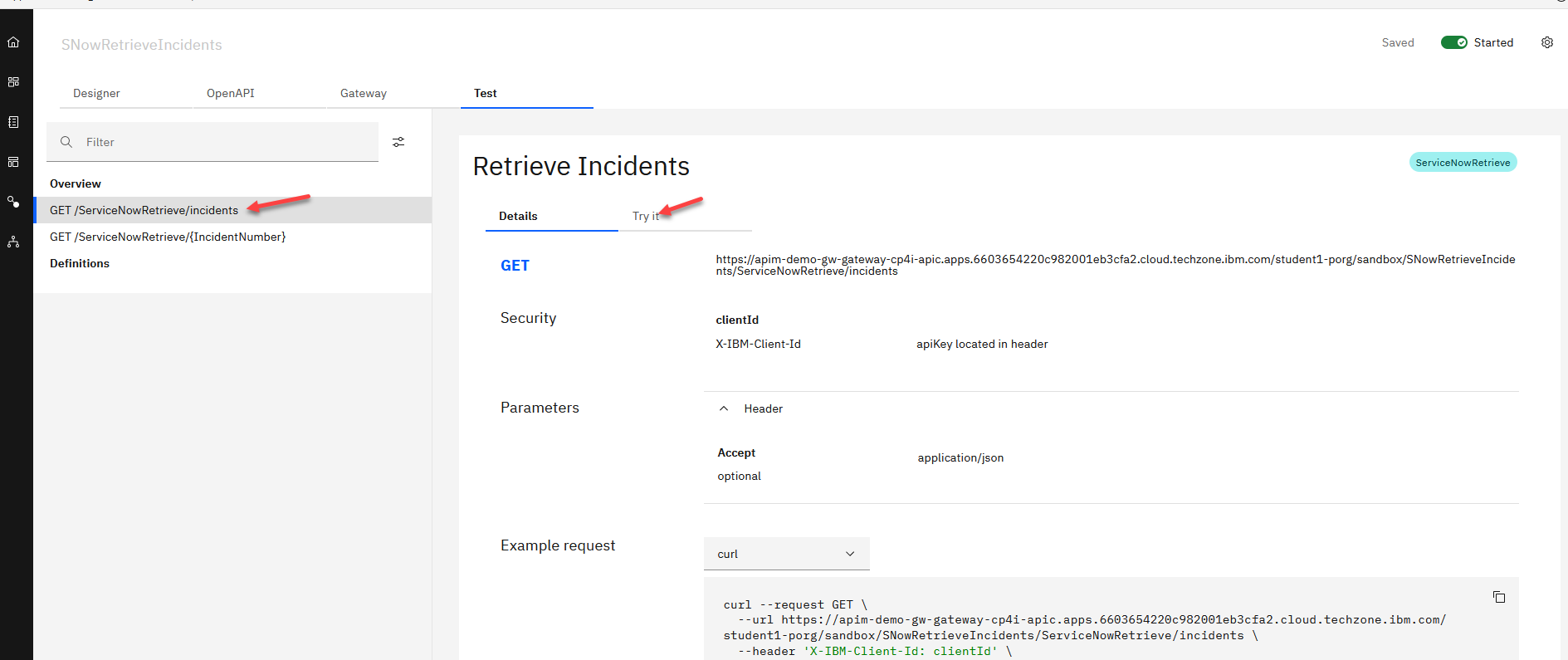
Task: Click the connected-dots icon in sidebar
Action: tap(13, 202)
